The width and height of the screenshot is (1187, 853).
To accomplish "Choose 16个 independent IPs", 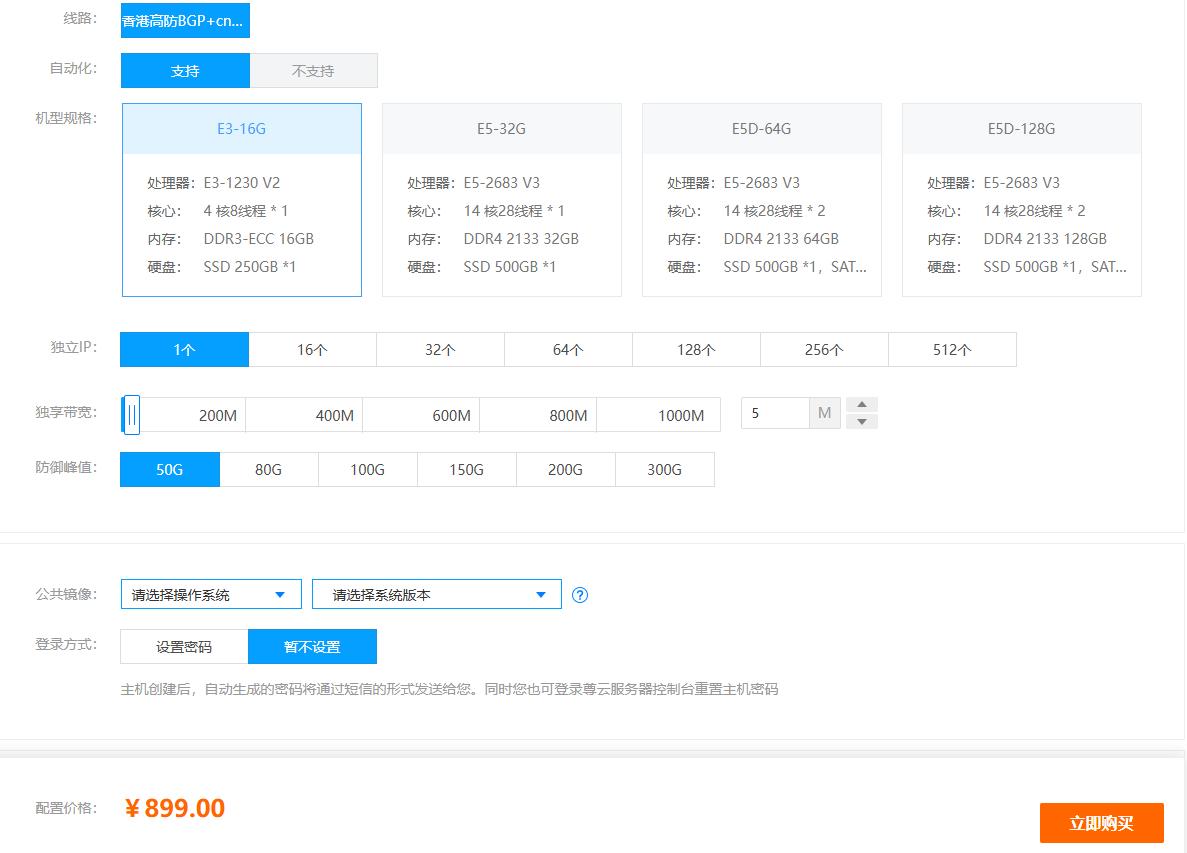I will (312, 349).
